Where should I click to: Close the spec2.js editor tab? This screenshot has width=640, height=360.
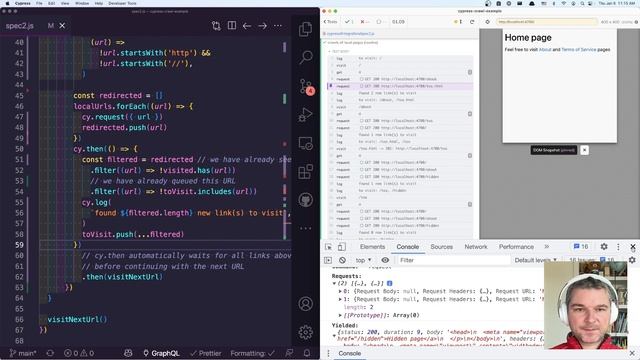(x=62, y=26)
